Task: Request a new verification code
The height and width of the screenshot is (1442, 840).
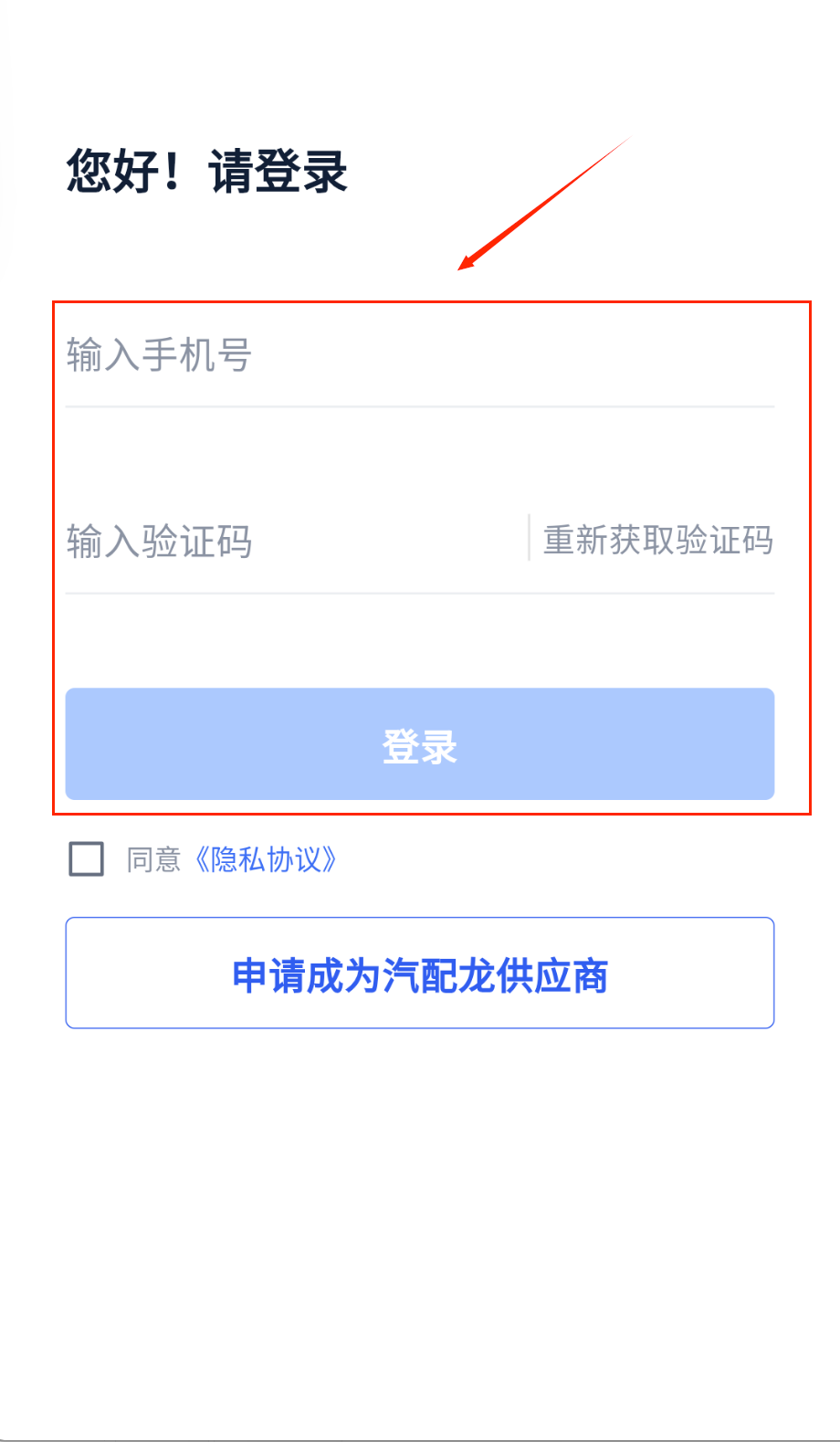Action: 657,540
